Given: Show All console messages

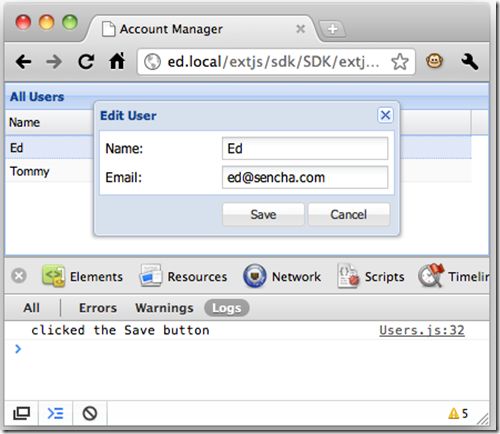Looking at the screenshot, I should pyautogui.click(x=32, y=308).
